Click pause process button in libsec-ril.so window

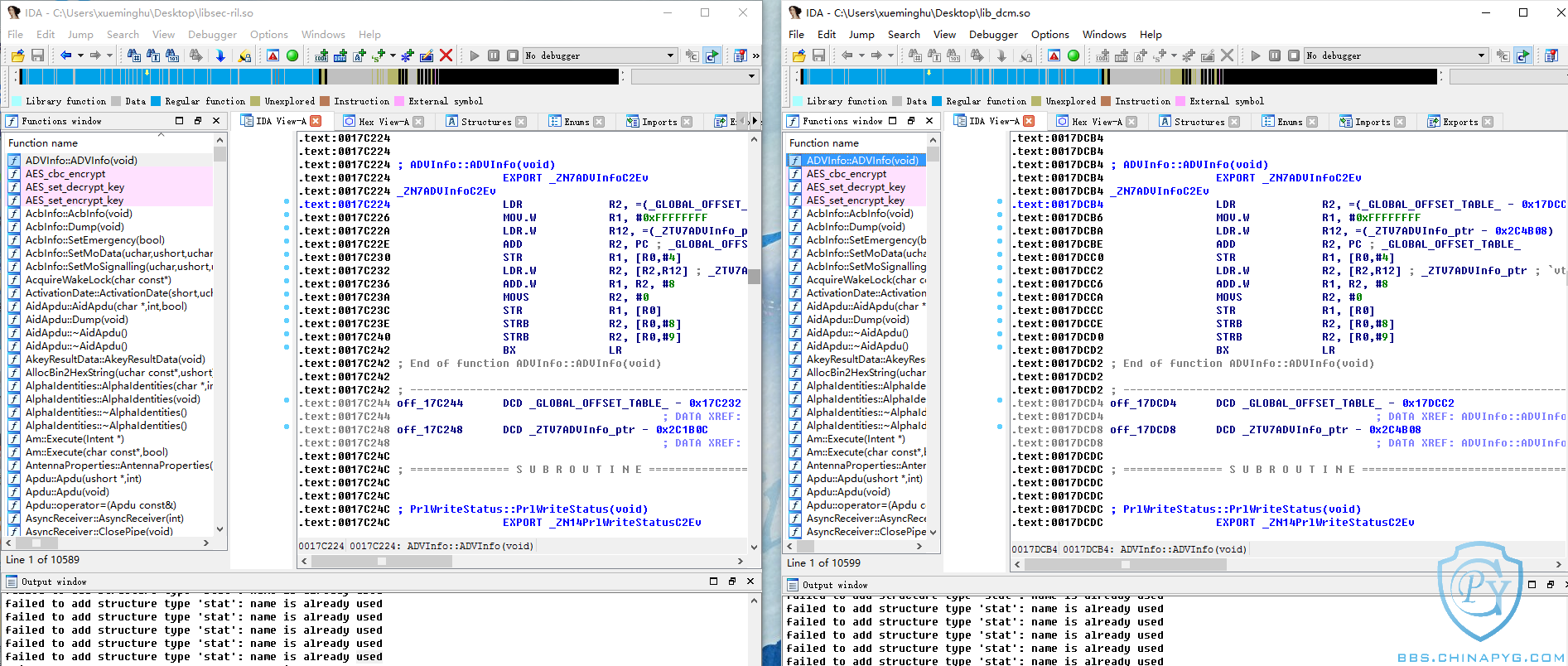click(x=494, y=55)
